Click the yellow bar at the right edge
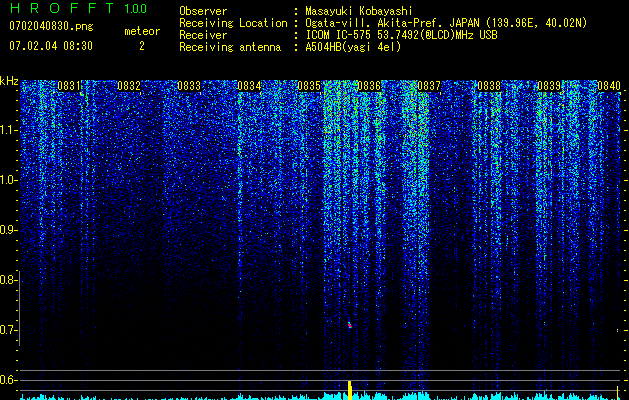Screen dimensions: 629x400 click(x=618, y=393)
